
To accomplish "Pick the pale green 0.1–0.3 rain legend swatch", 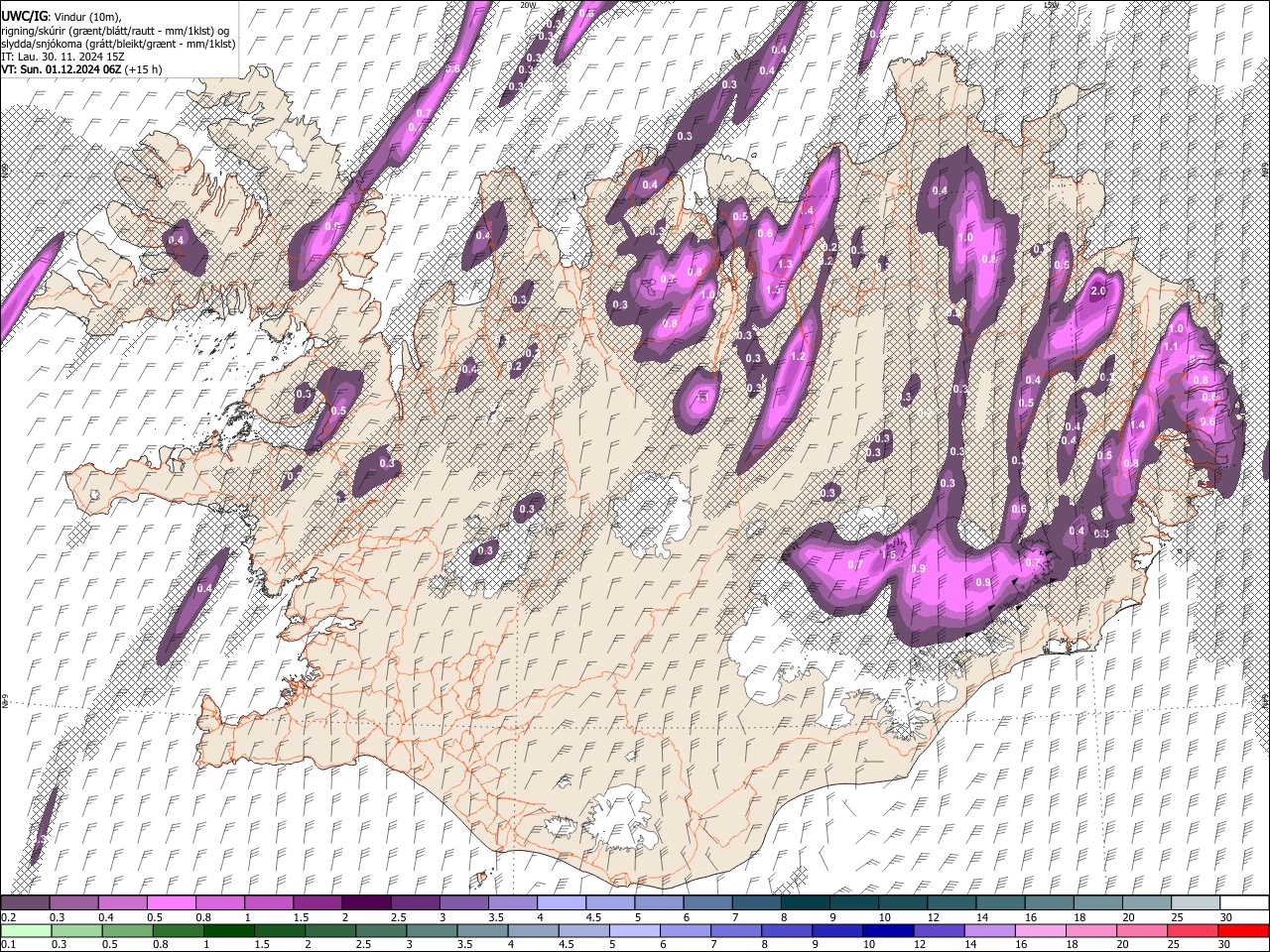I will point(25,931).
